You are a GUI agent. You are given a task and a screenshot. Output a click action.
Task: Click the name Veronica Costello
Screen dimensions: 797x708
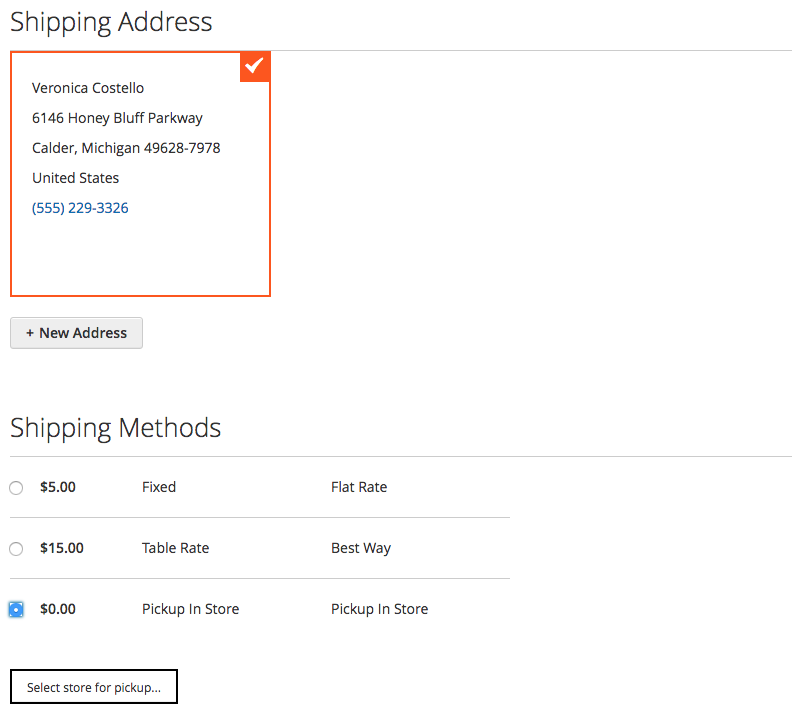pos(88,88)
